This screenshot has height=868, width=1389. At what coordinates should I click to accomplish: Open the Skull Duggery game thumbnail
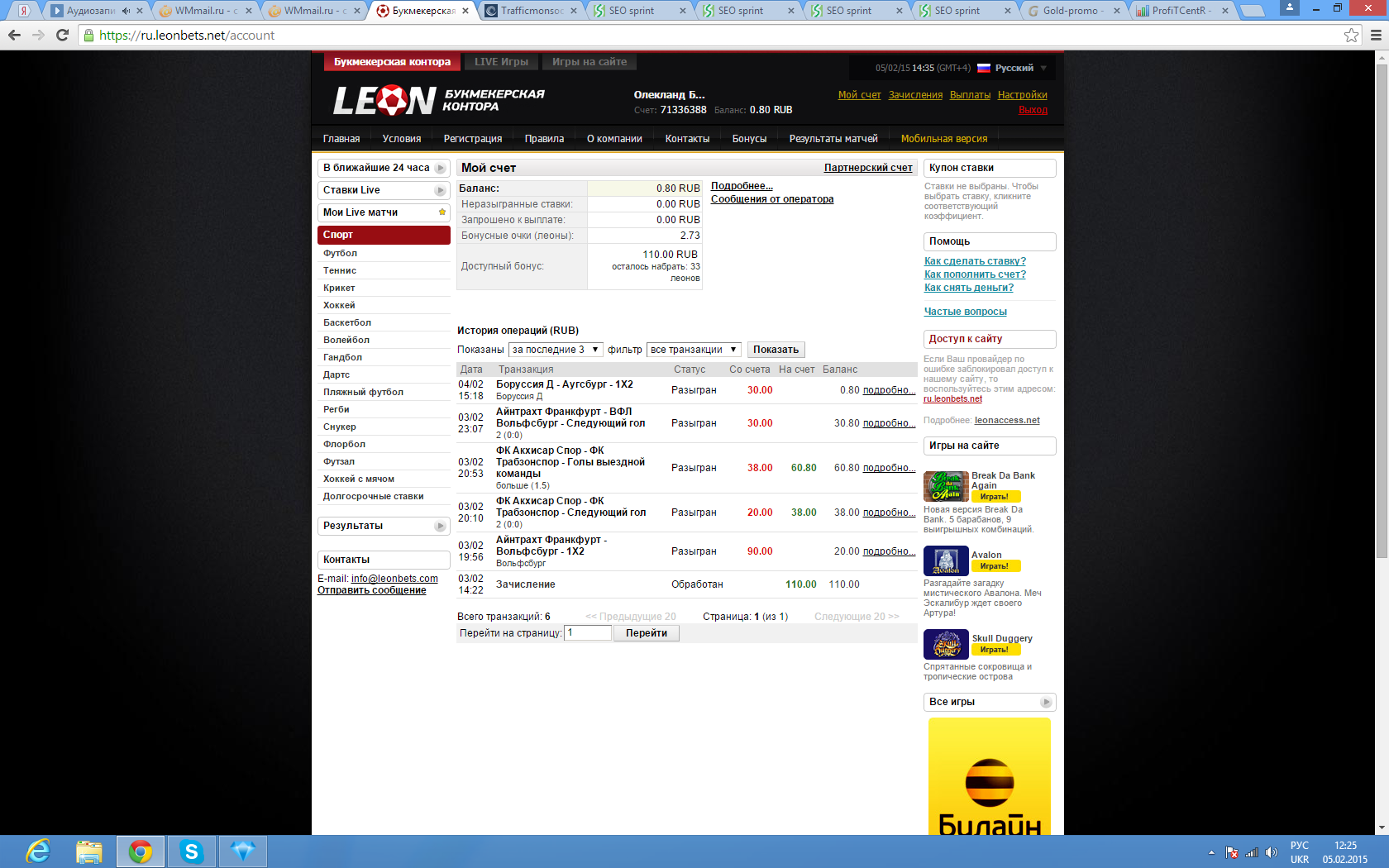click(946, 644)
